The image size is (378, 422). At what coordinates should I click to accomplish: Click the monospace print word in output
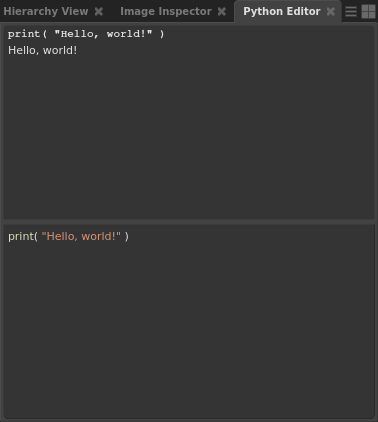(24, 34)
